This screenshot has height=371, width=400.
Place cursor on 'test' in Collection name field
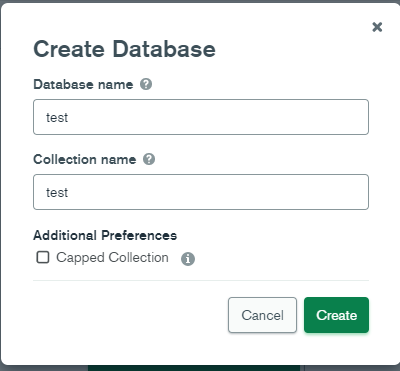coord(57,192)
